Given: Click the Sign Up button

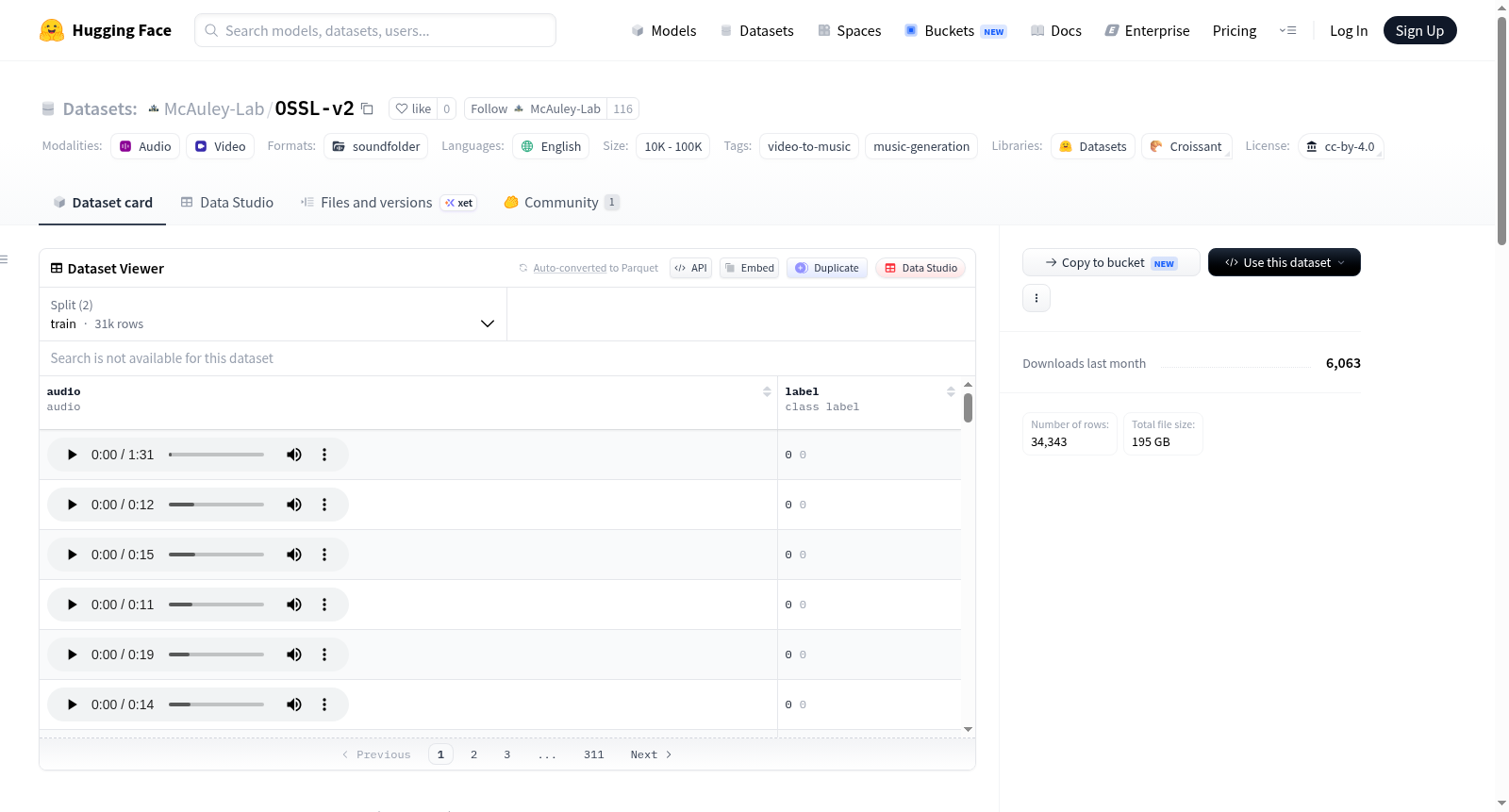Looking at the screenshot, I should (1419, 30).
